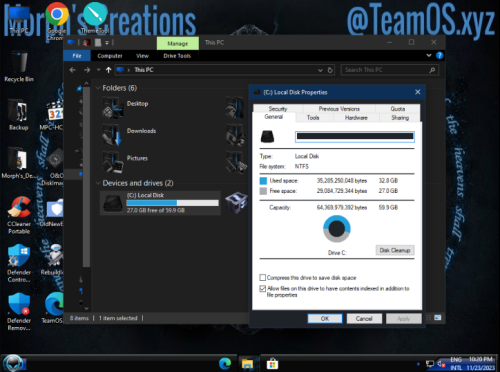Click the Back arrow in Explorer

[73, 70]
